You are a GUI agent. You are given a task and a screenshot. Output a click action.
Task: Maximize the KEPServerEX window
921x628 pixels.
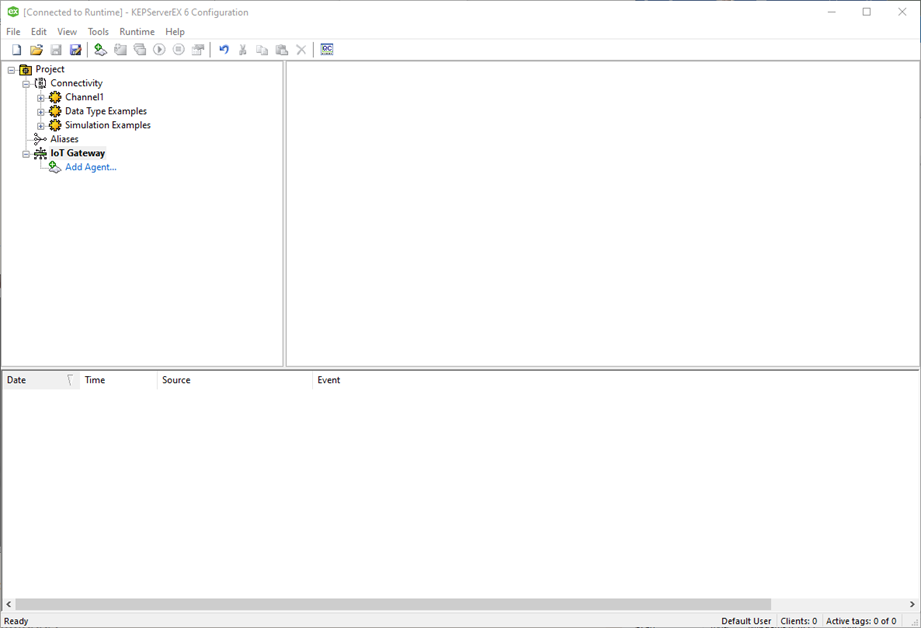point(866,12)
